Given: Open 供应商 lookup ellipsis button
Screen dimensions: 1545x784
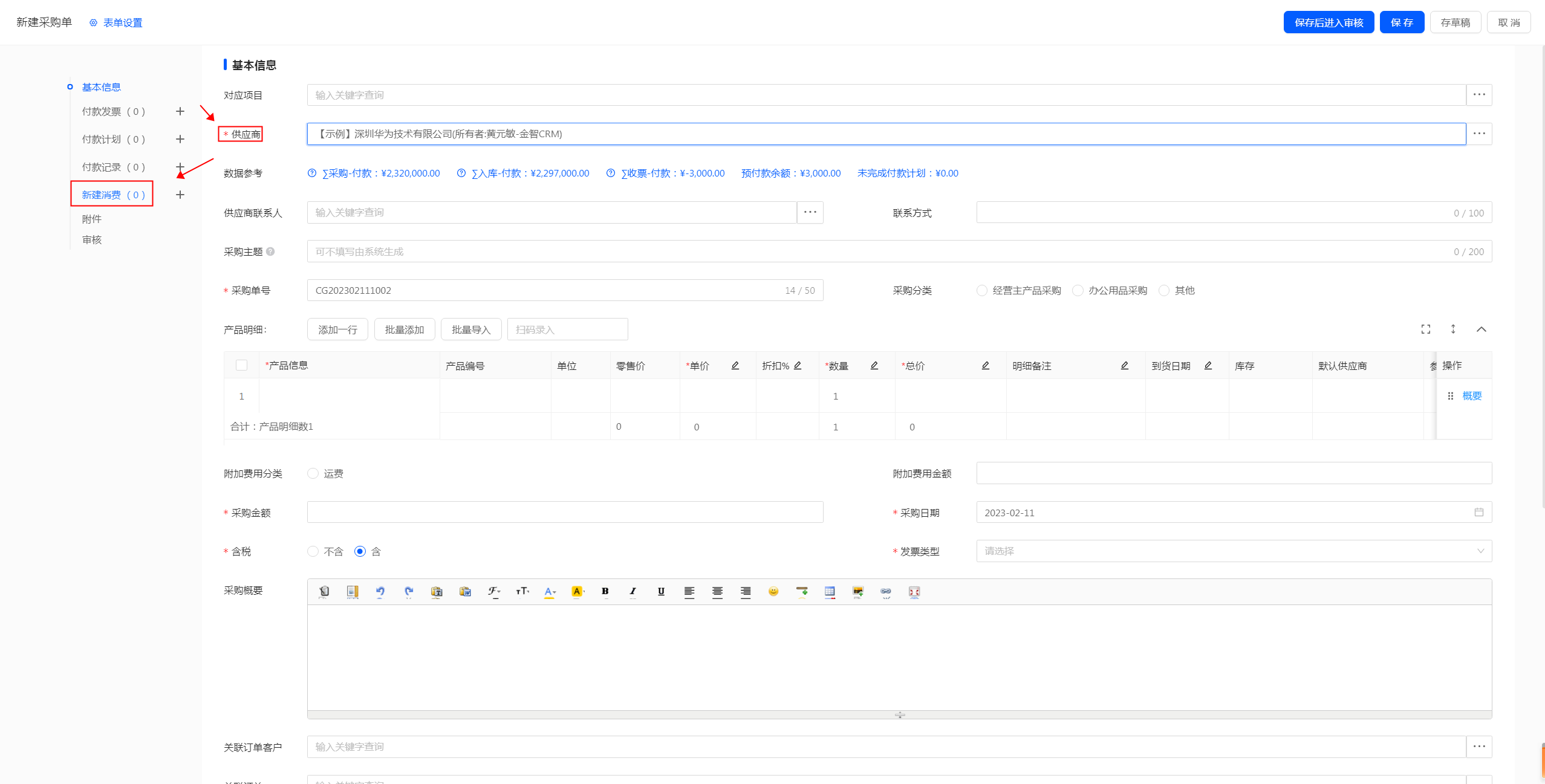Looking at the screenshot, I should (x=1479, y=134).
